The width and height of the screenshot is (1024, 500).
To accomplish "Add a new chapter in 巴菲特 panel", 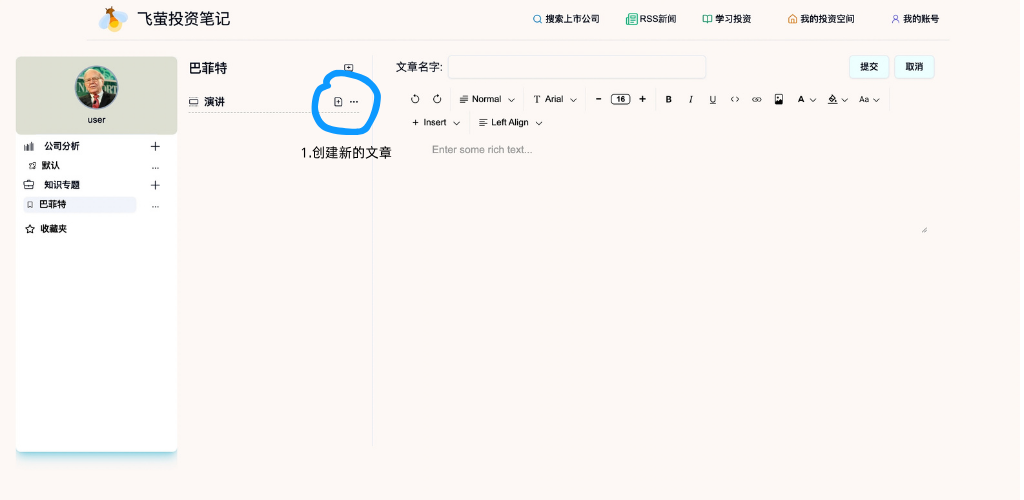I will 349,68.
